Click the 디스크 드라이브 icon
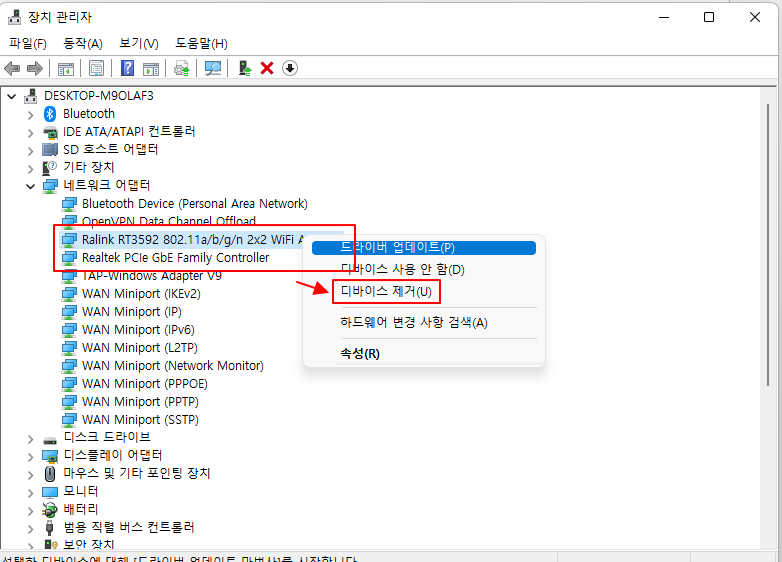The height and width of the screenshot is (562, 782). point(50,440)
